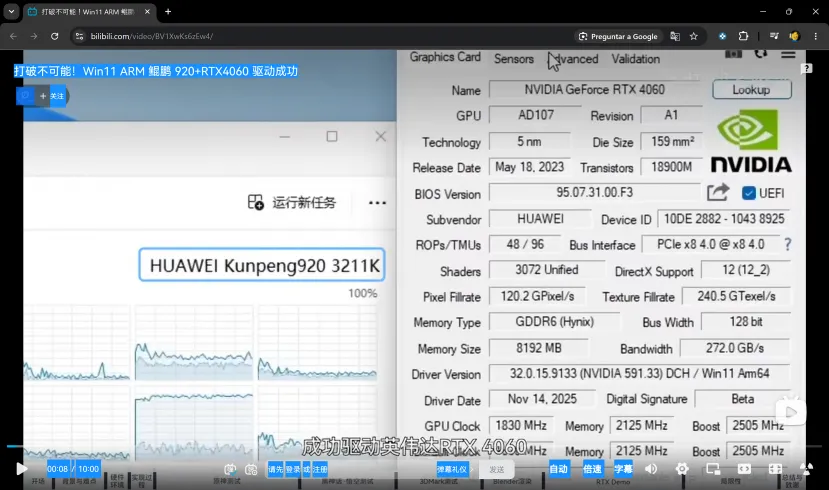Click GPU-Z refresh icon
The height and width of the screenshot is (490, 829).
coord(761,53)
